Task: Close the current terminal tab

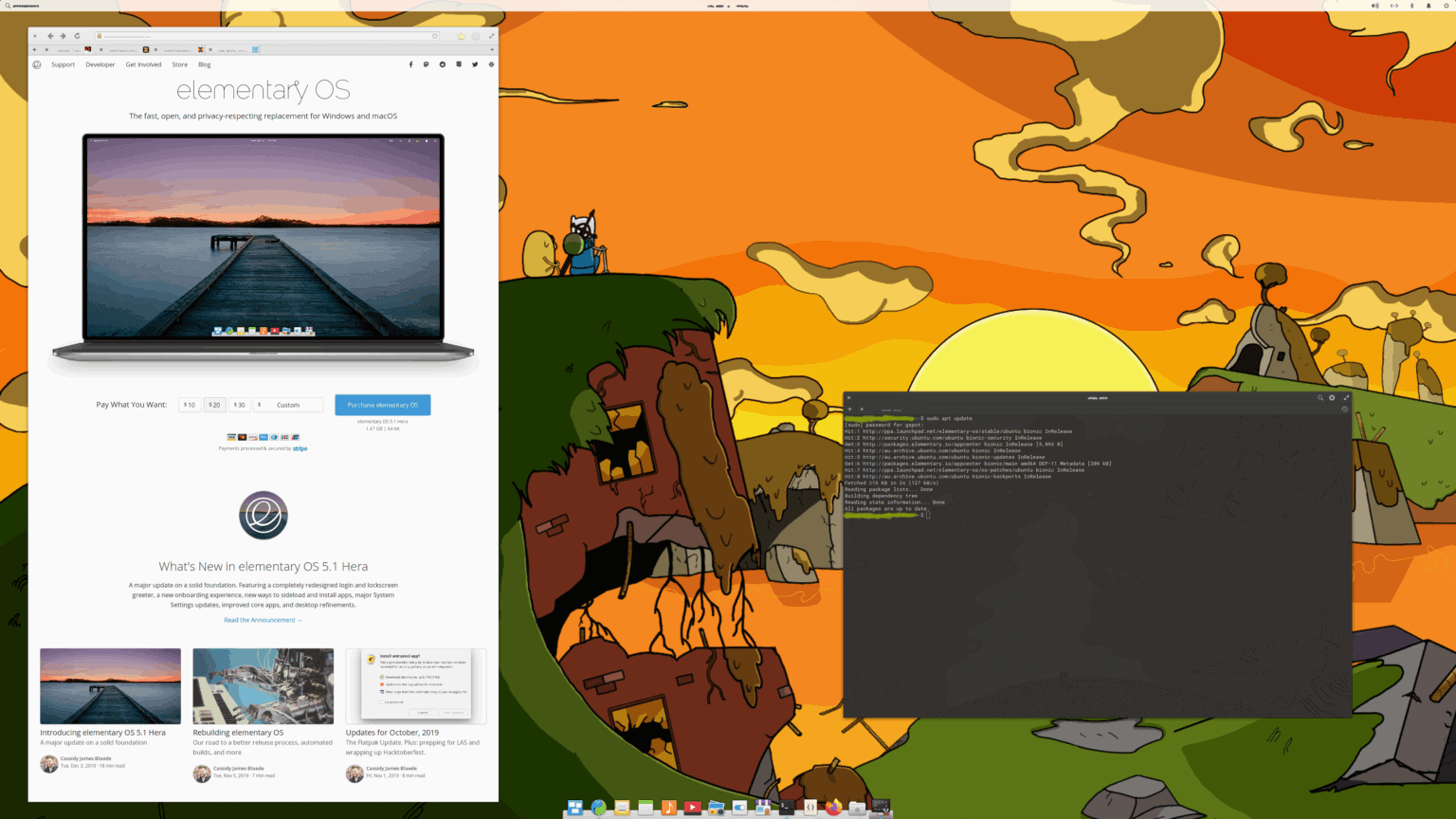Action: pyautogui.click(x=862, y=409)
